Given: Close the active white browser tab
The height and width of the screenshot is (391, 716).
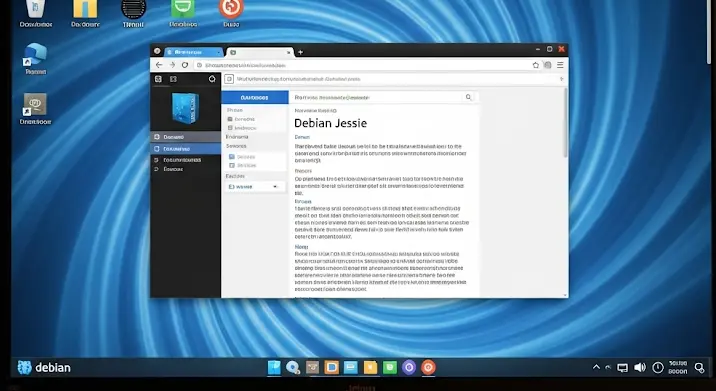Looking at the screenshot, I should pyautogui.click(x=288, y=53).
